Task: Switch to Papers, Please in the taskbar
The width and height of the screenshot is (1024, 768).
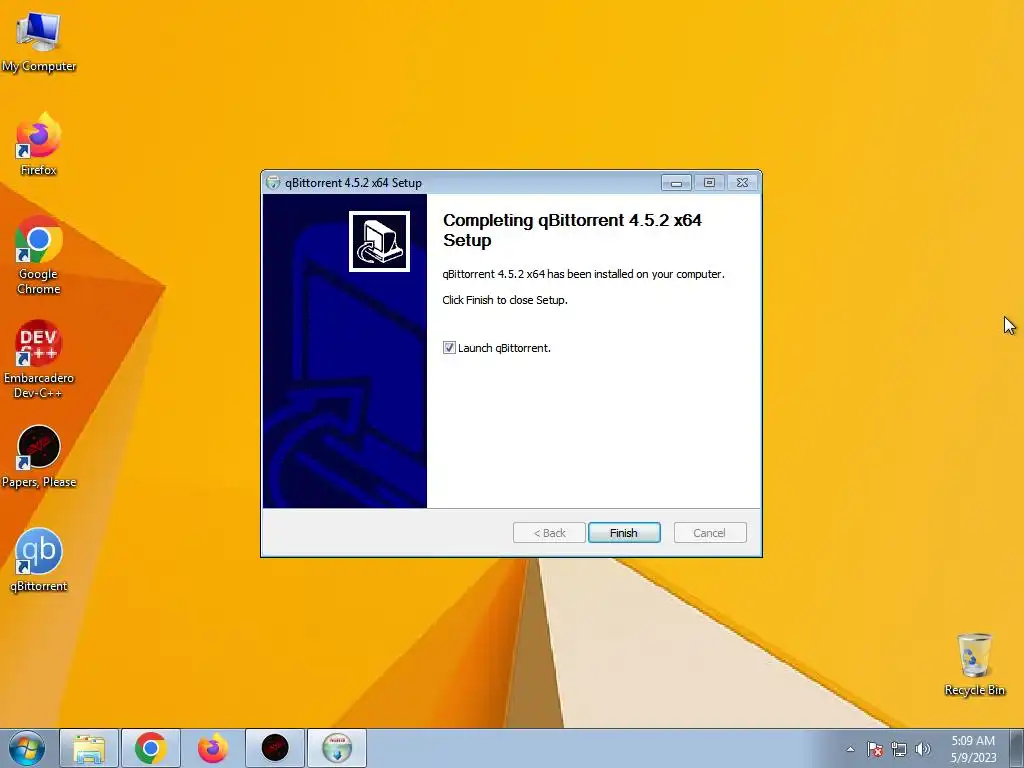Action: coord(275,748)
